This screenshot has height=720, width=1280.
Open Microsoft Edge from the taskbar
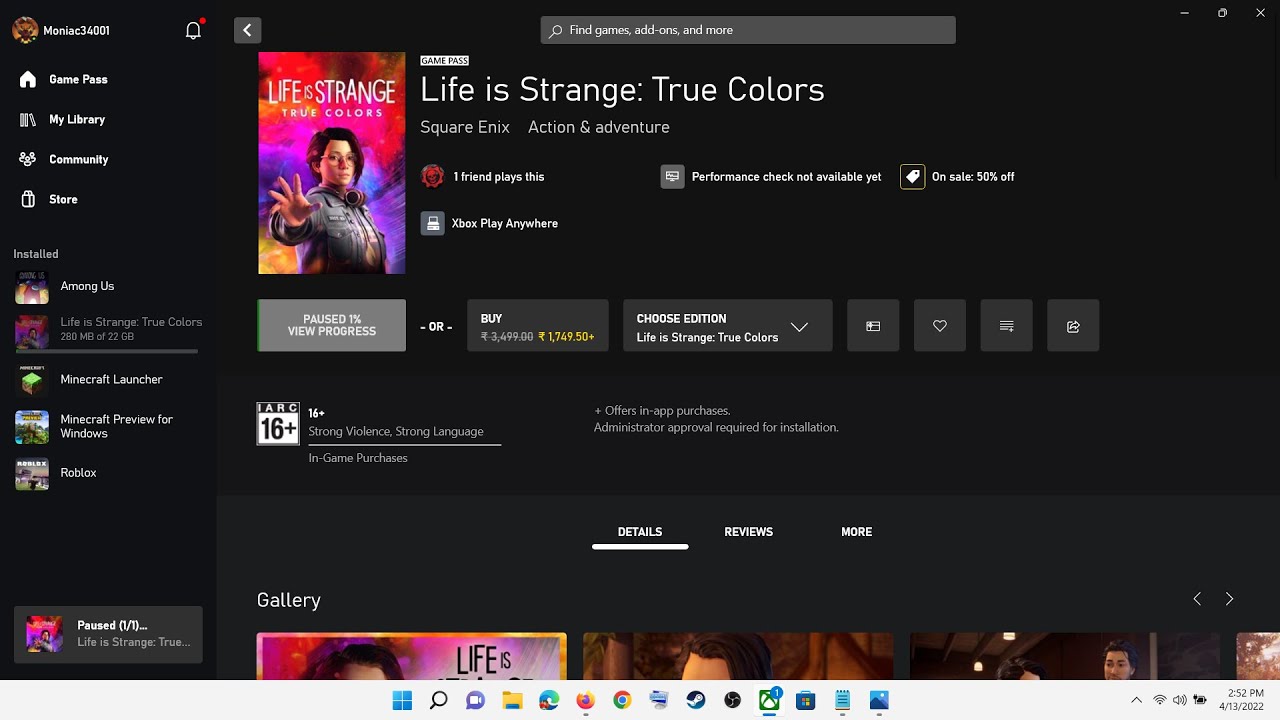549,700
